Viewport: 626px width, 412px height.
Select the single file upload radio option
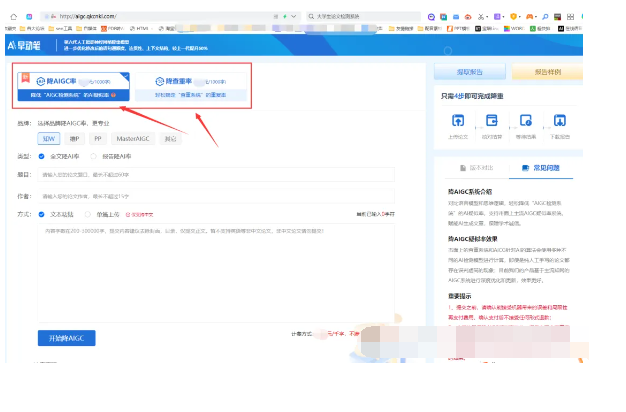pos(87,214)
